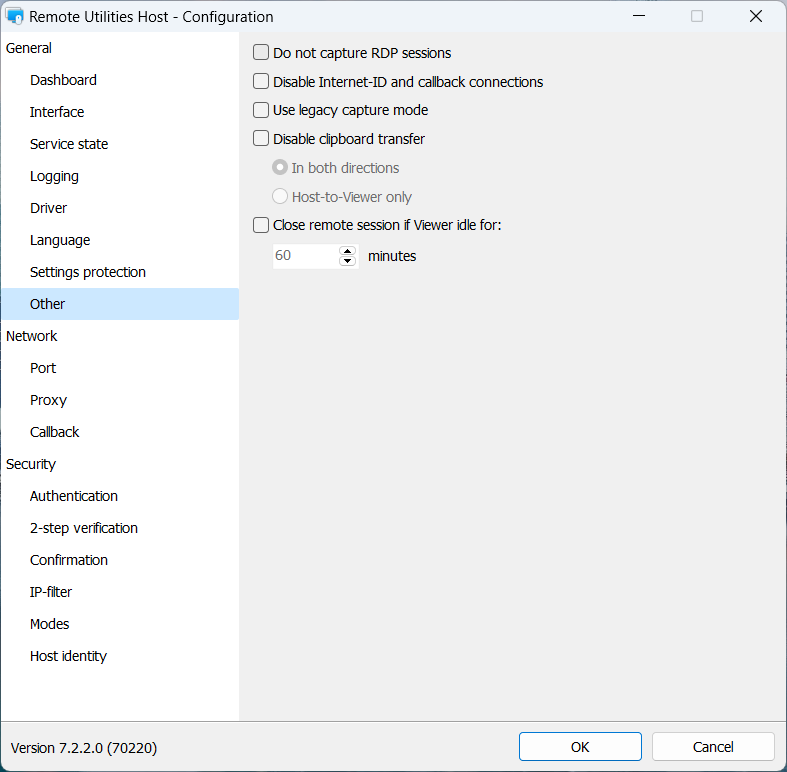This screenshot has height=772, width=787.
Task: Check Disable Internet-ID and callback connections
Action: point(261,82)
